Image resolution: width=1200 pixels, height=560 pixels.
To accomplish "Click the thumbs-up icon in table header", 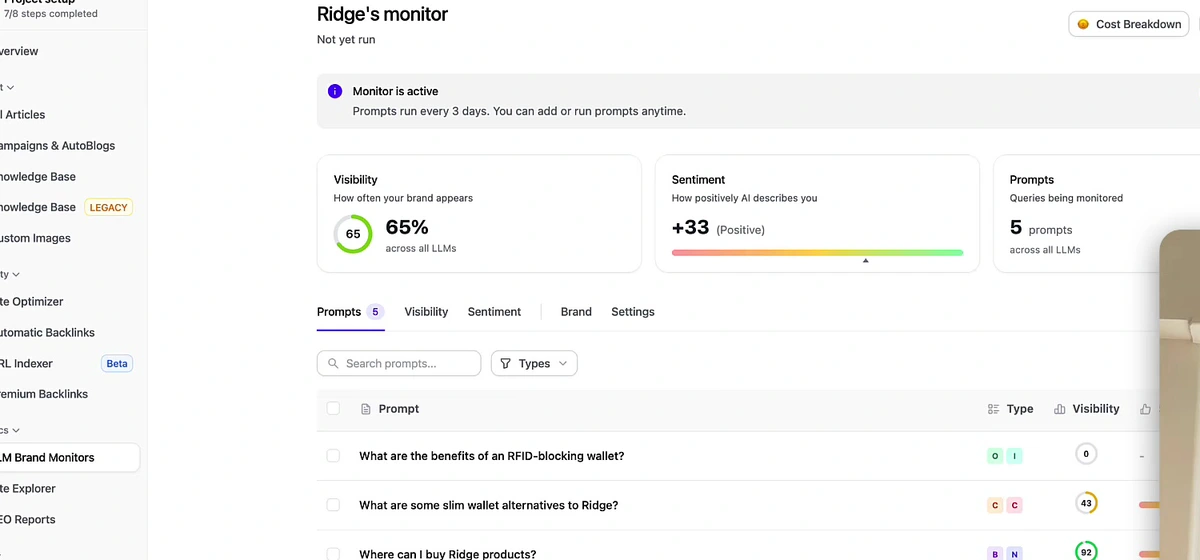I will [1145, 409].
